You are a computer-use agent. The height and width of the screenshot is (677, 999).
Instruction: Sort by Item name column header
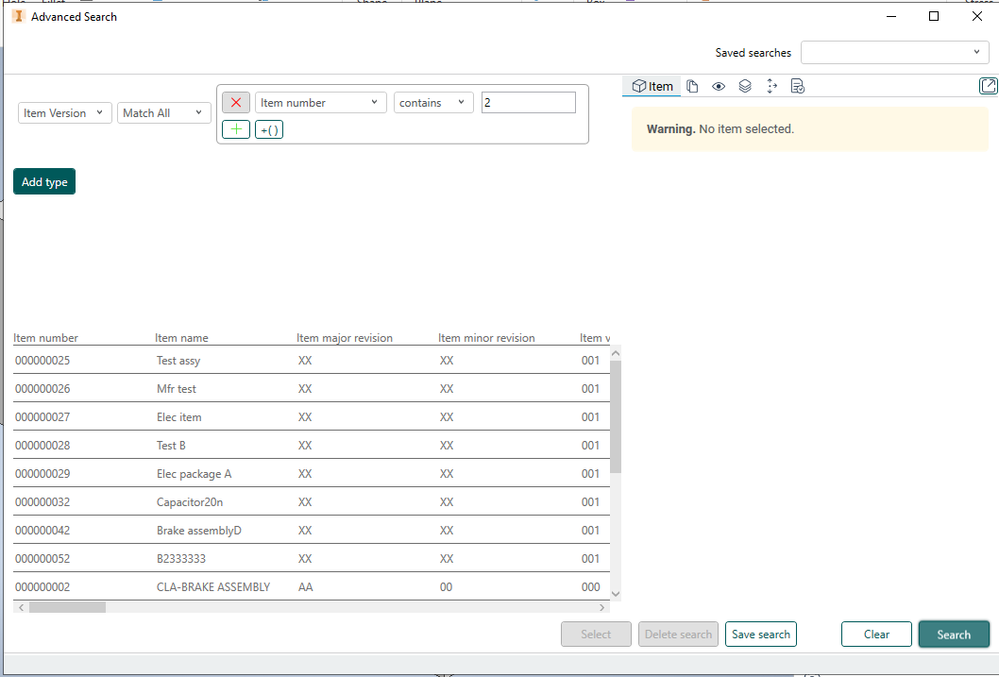pos(182,338)
